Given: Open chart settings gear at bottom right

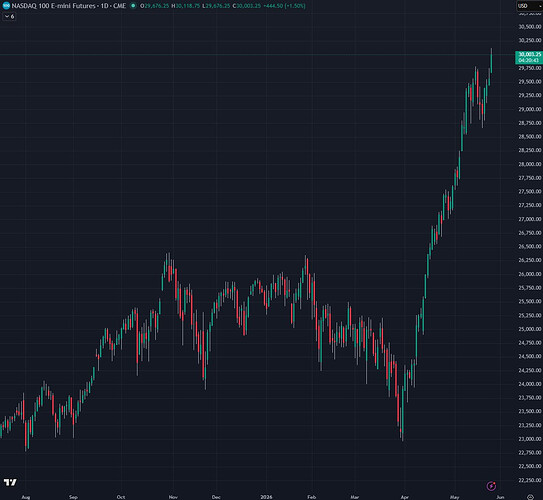Looking at the screenshot, I should (x=530, y=497).
